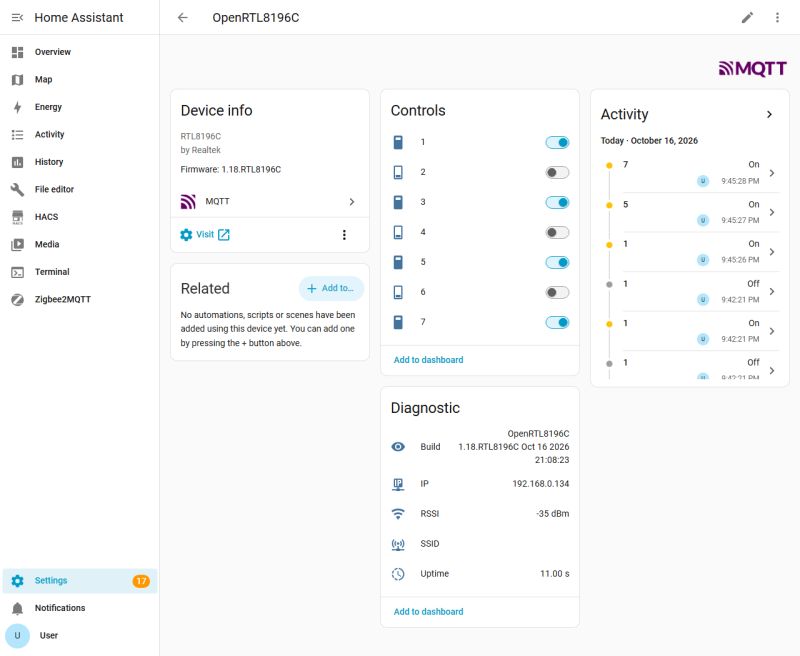Screen dimensions: 800x656
Task: Expand the Activity panel header chevron
Action: coord(769,114)
